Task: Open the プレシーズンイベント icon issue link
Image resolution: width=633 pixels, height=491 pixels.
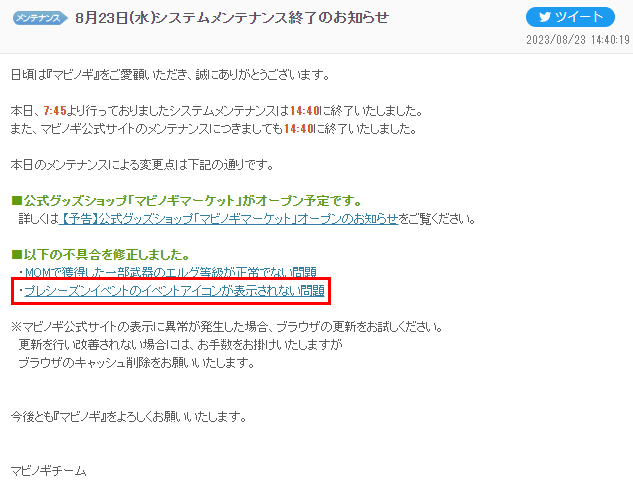Action: tap(174, 291)
